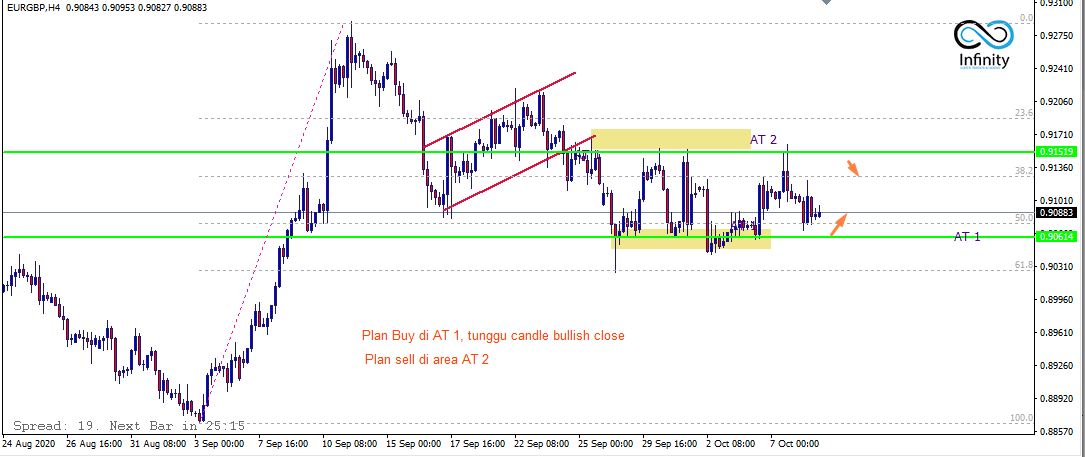The height and width of the screenshot is (457, 1085).
Task: Click 0.88920 on the price axis
Action: click(1055, 399)
